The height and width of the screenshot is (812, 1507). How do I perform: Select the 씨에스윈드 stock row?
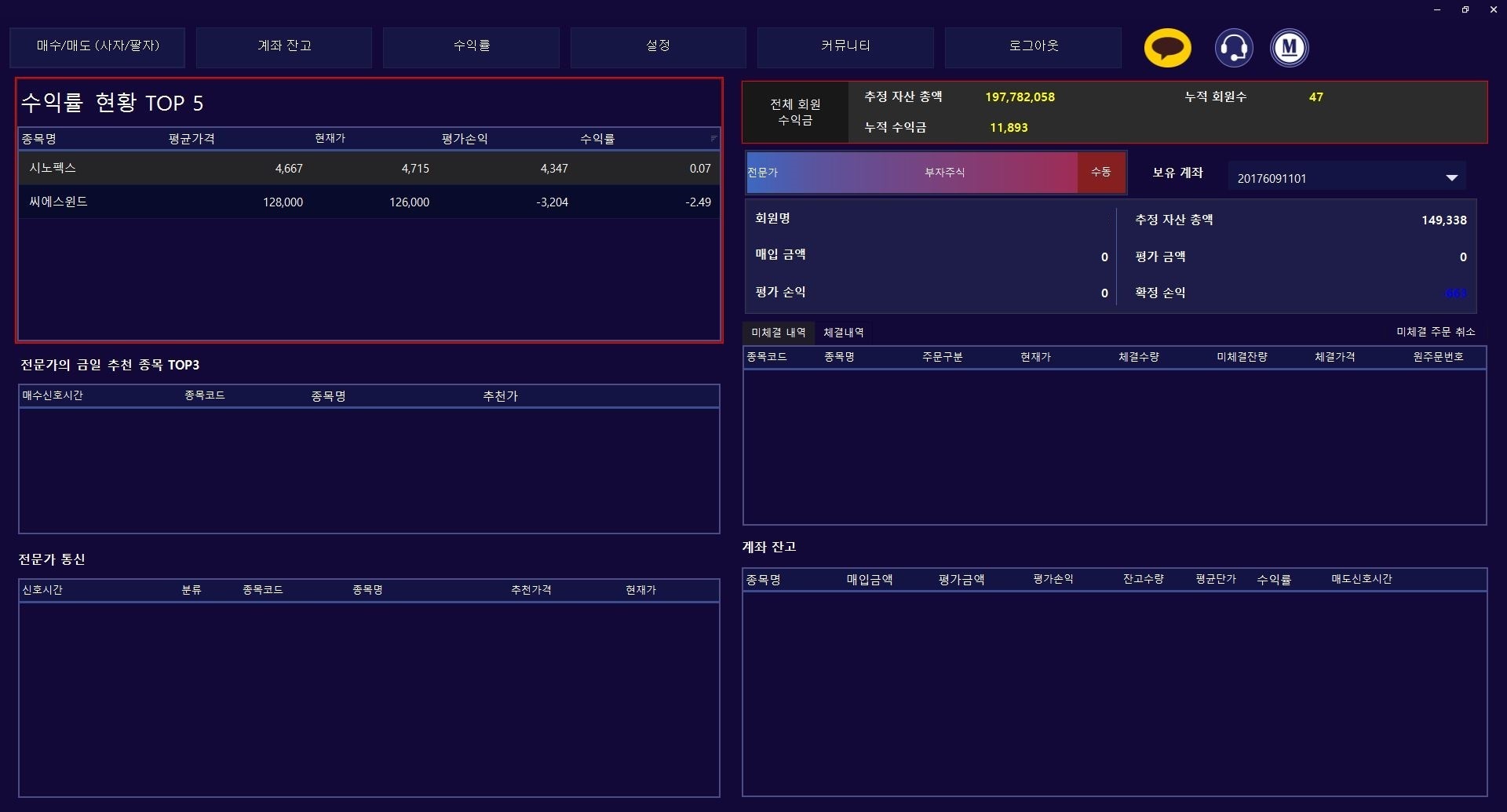click(369, 202)
